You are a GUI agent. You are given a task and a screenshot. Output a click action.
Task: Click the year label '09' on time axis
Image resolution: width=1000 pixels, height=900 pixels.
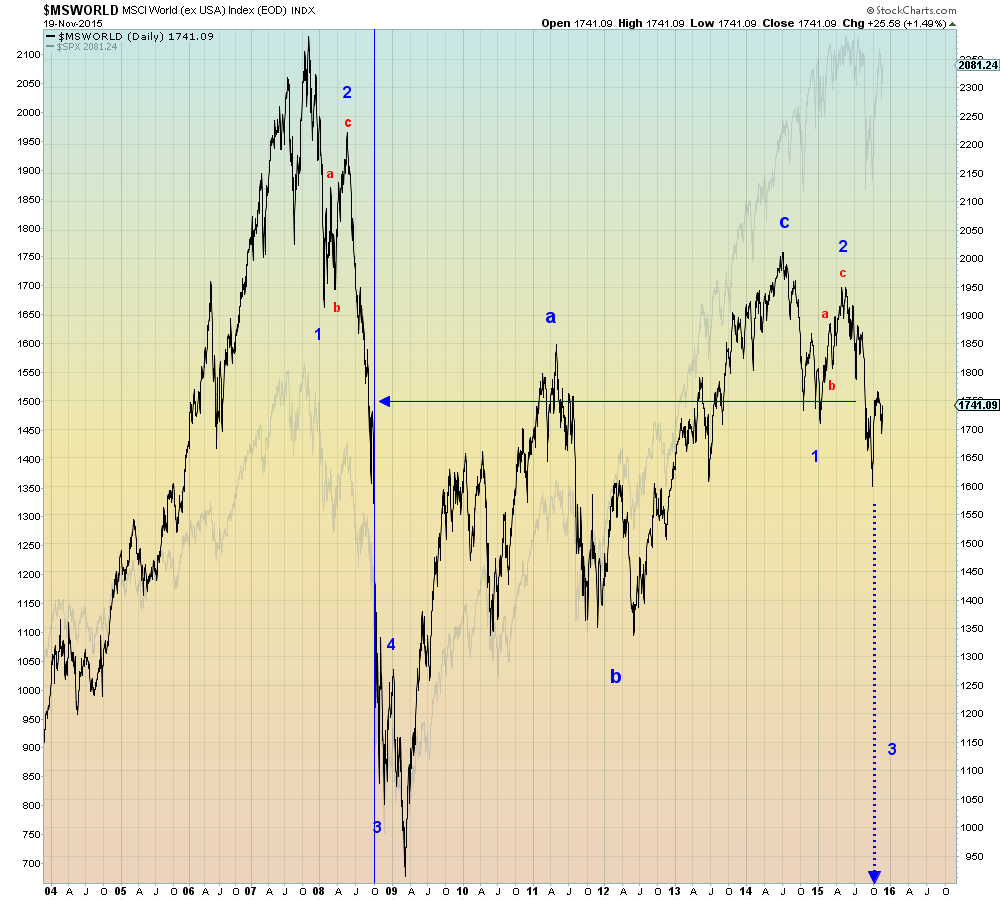392,891
